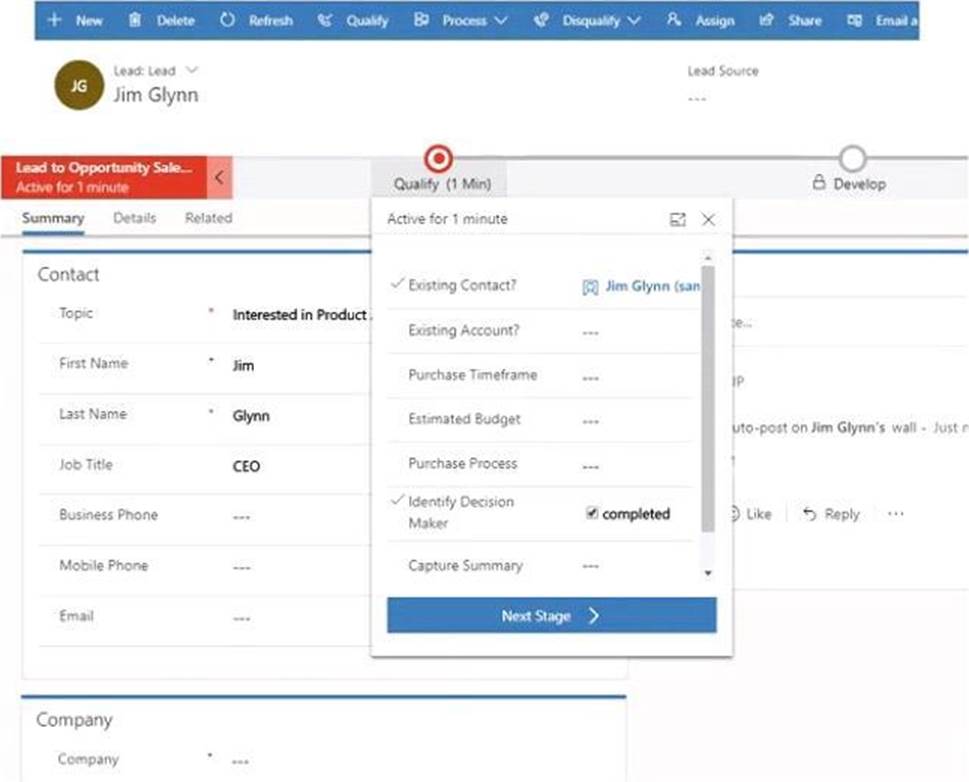The width and height of the screenshot is (969, 782).
Task: Expand the Disqualify dropdown options
Action: coord(633,20)
